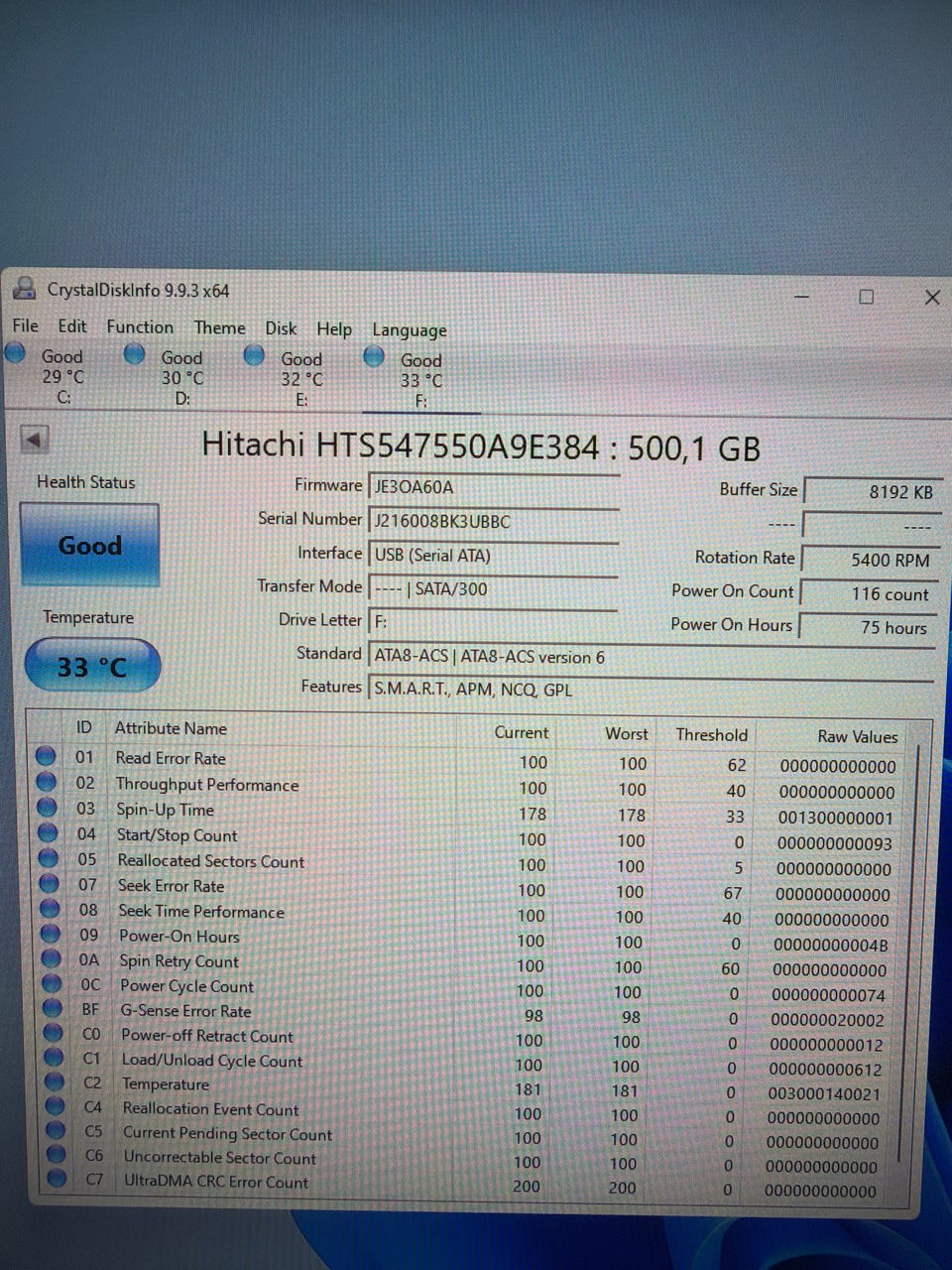Click the UltraDMA CRC Error Count status orb

click(x=57, y=1180)
